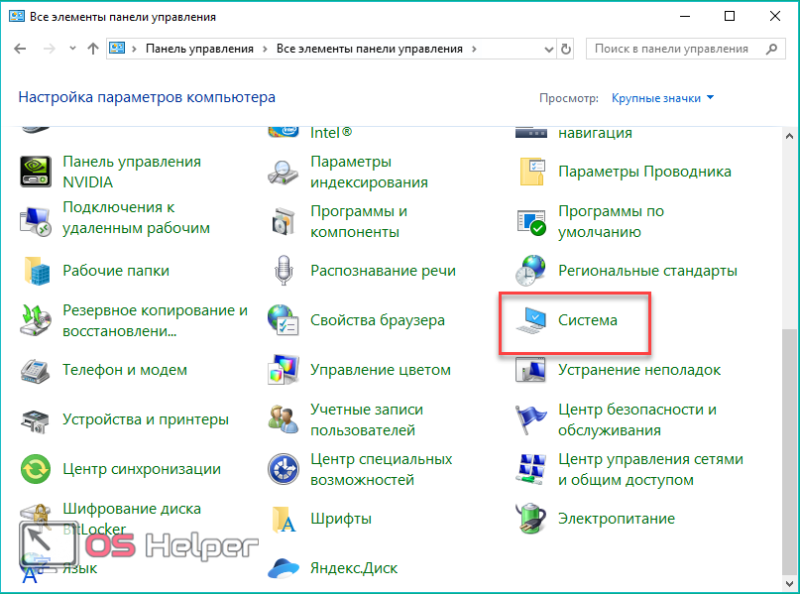The image size is (800, 594).
Task: Click the Indexing Options magnifier icon
Action: pos(283,171)
